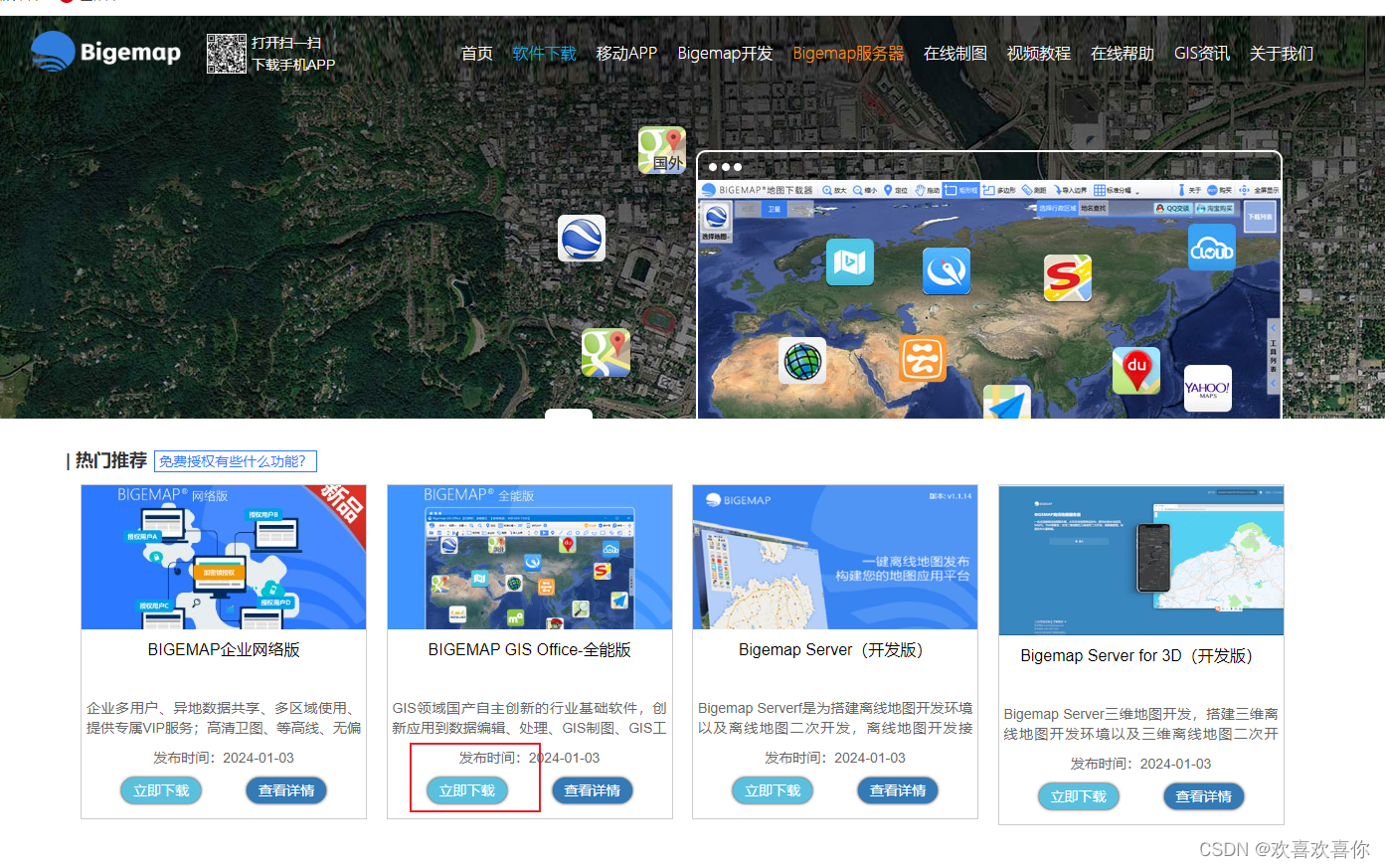Click the 下载列表 button in the banner
Image resolution: width=1385 pixels, height=868 pixels.
(1260, 217)
